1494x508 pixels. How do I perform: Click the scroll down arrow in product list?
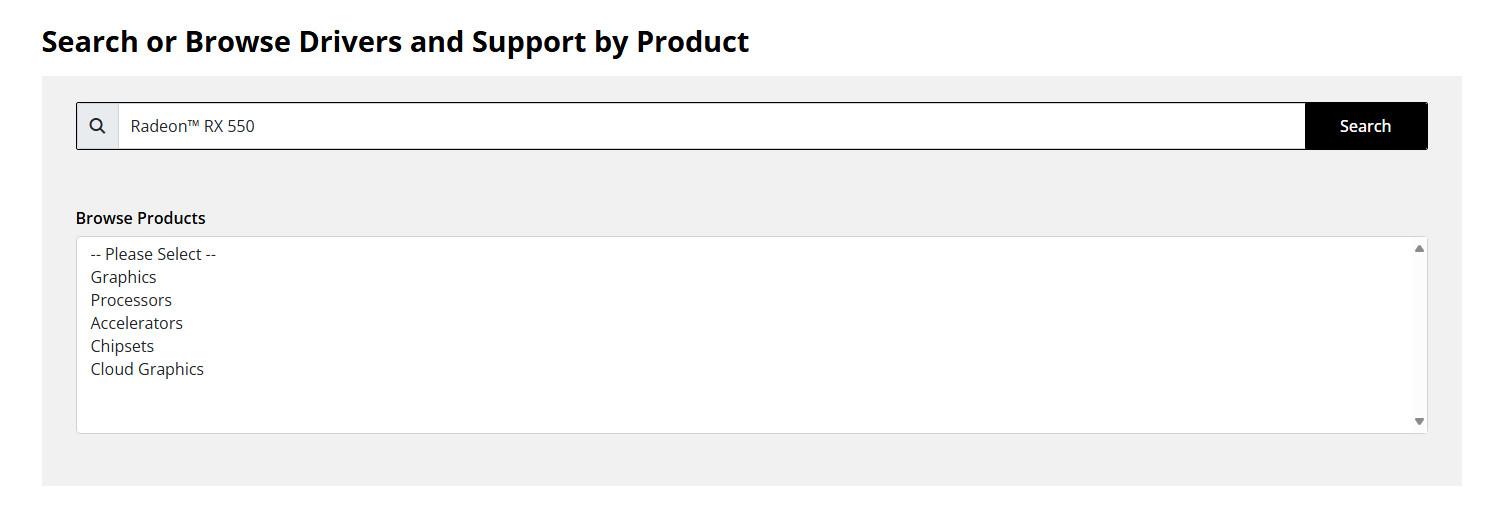(x=1418, y=421)
